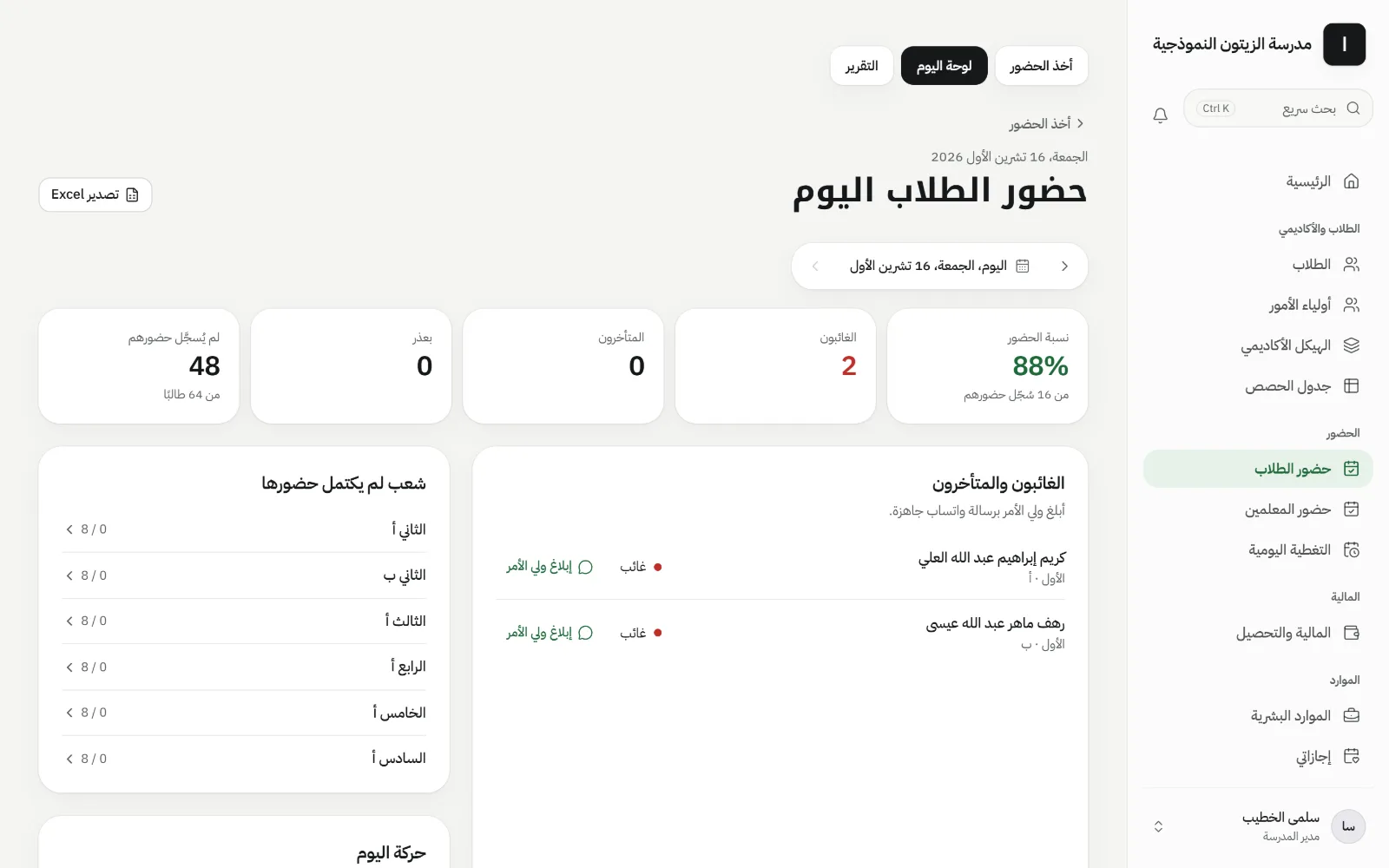The image size is (1389, 868).
Task: Click the calendar icon in date picker
Action: 1023,266
